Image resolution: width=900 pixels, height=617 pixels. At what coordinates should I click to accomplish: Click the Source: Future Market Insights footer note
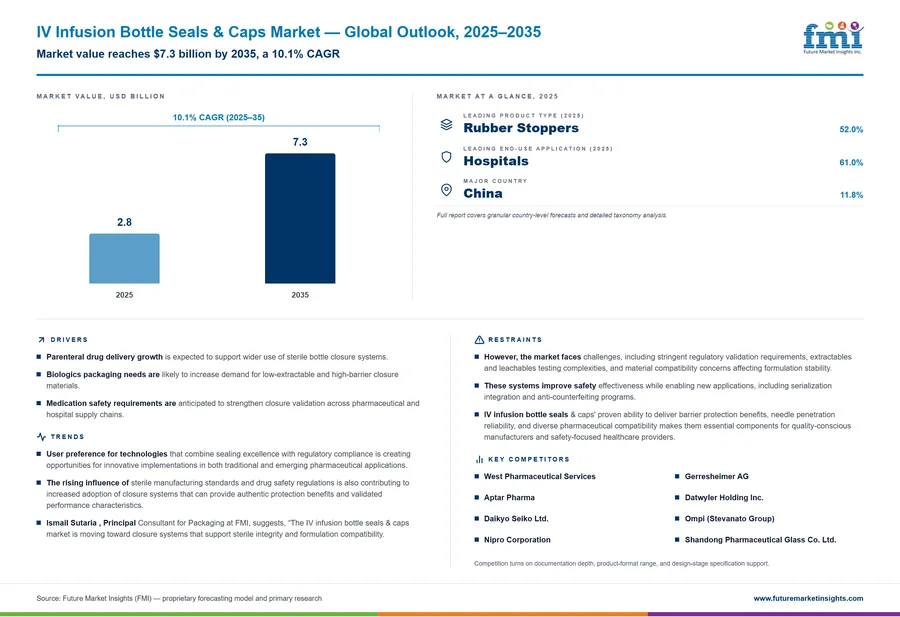(x=179, y=598)
